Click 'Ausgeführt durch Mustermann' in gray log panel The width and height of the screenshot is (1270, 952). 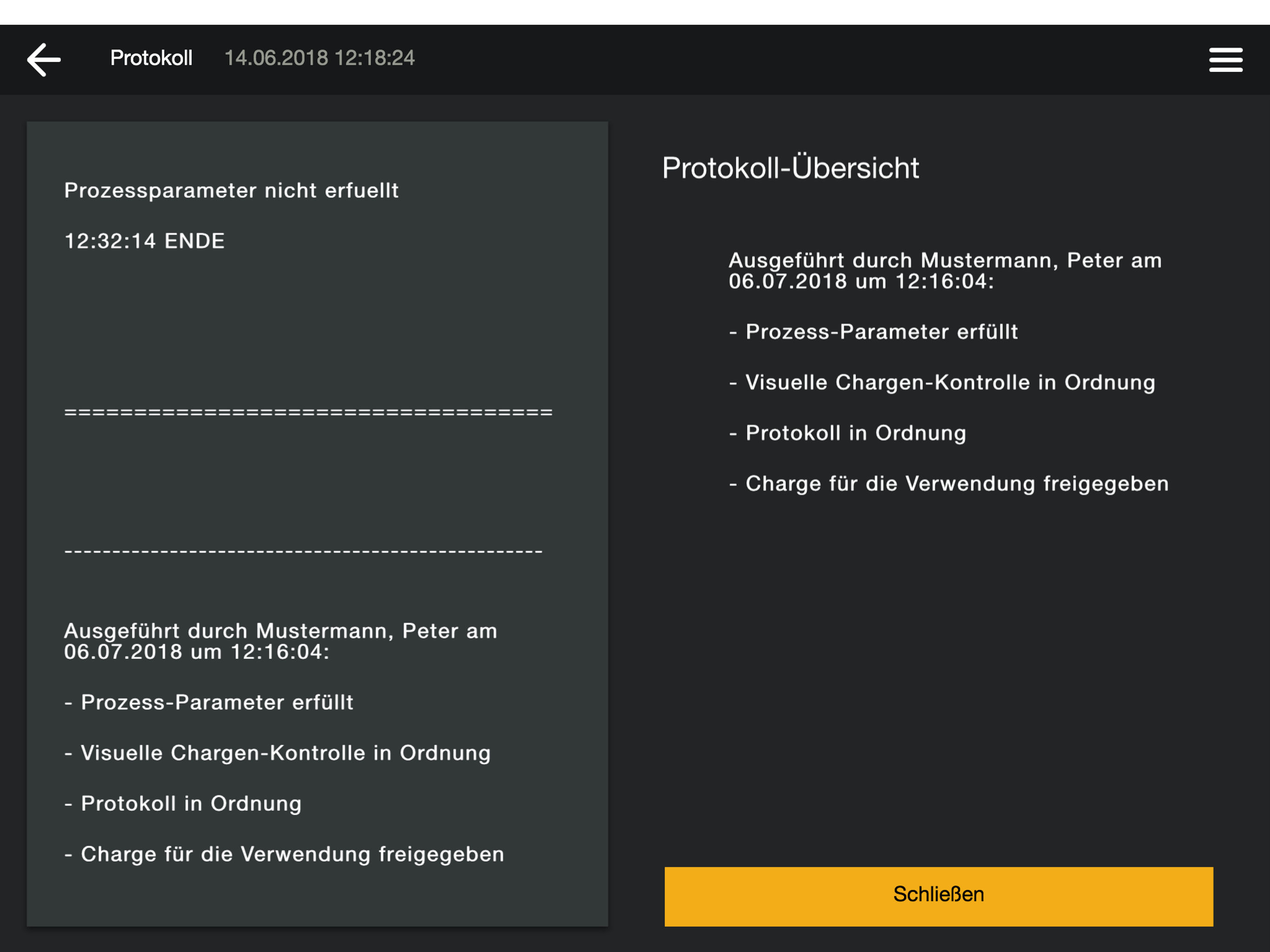click(280, 641)
